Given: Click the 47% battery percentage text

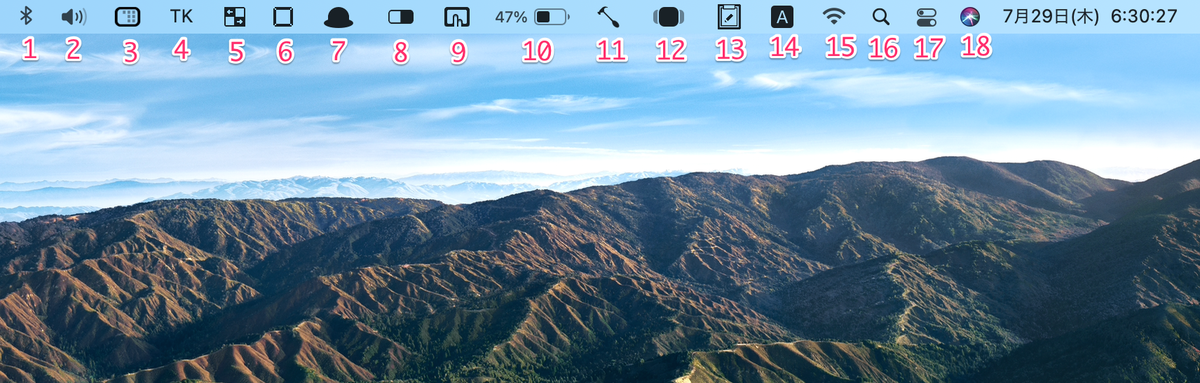Looking at the screenshot, I should (511, 17).
